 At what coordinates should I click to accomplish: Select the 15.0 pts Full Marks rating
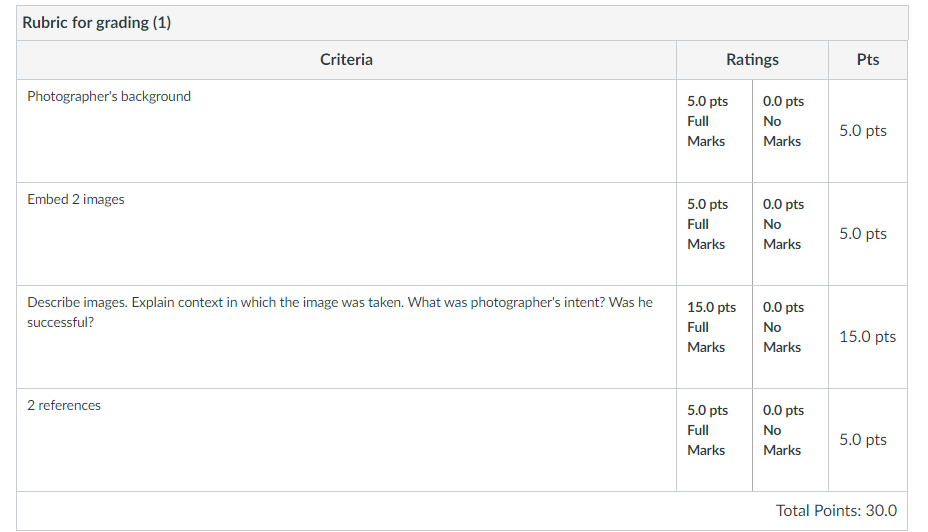coord(714,337)
